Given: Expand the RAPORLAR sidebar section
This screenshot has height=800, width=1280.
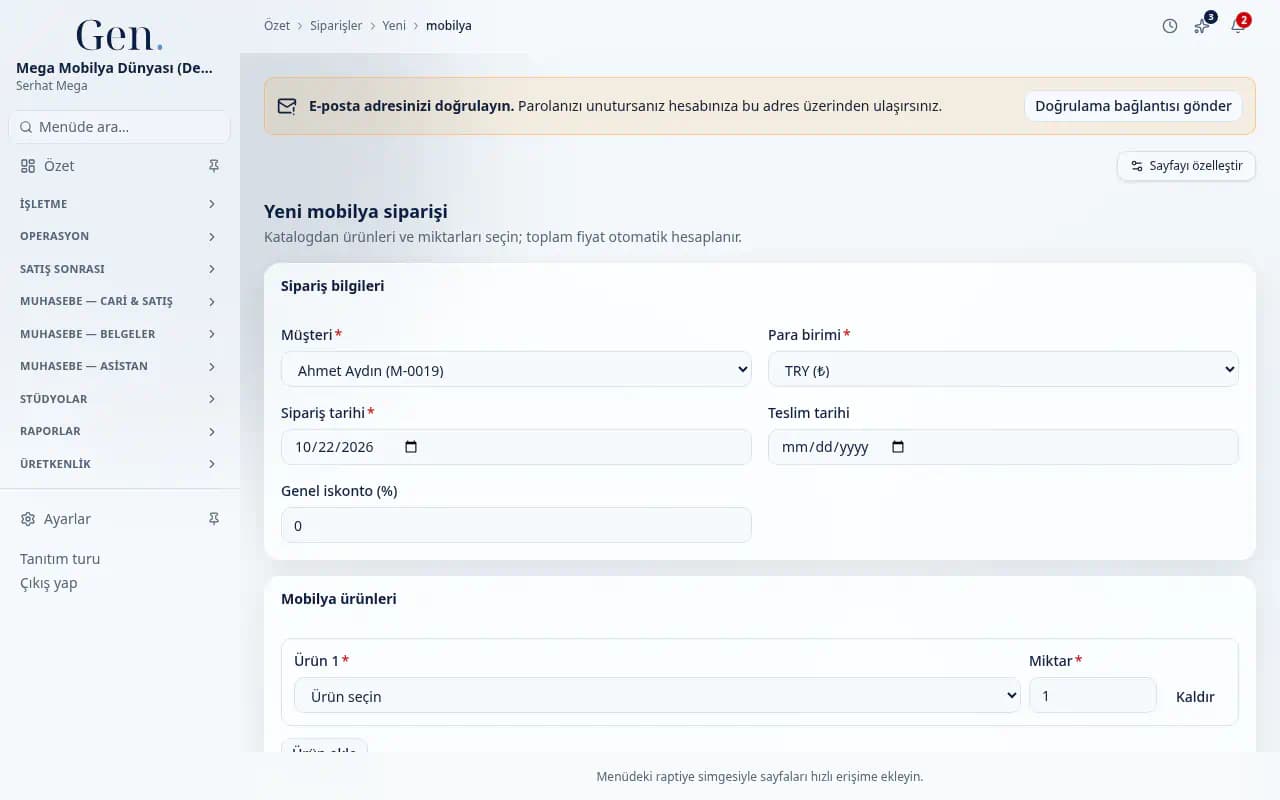Looking at the screenshot, I should coord(119,431).
